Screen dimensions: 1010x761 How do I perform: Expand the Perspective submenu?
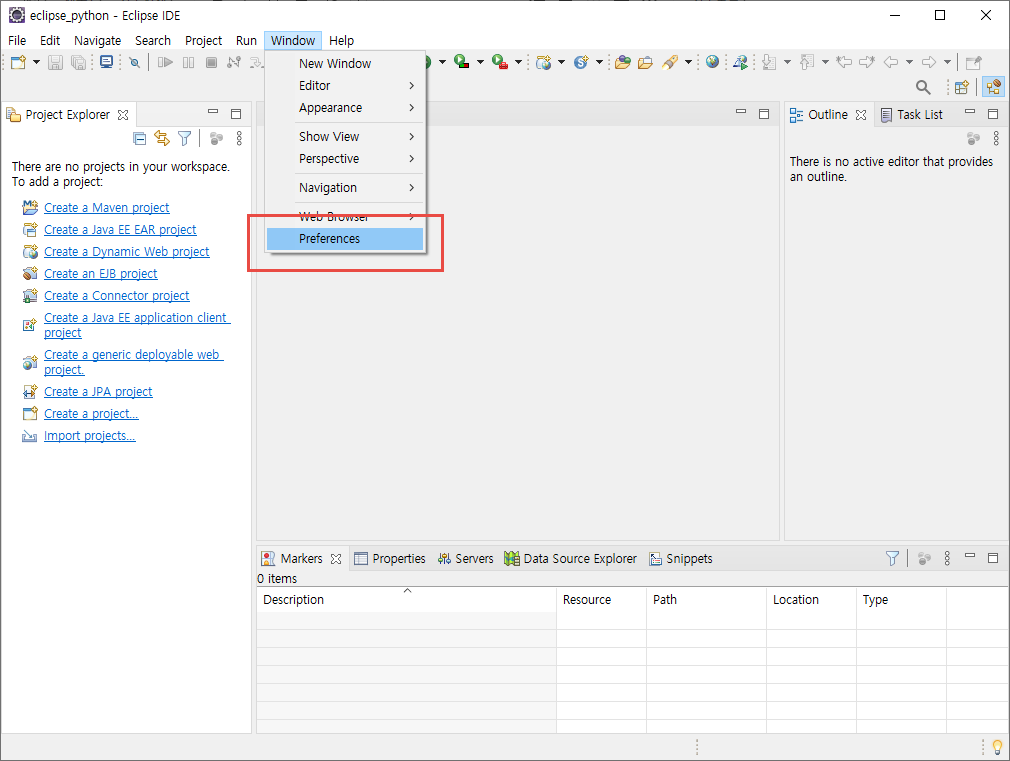(345, 159)
